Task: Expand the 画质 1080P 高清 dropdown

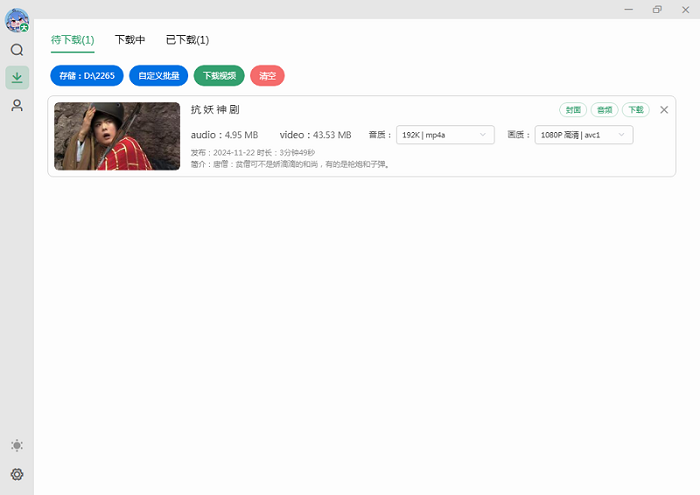Action: point(584,135)
